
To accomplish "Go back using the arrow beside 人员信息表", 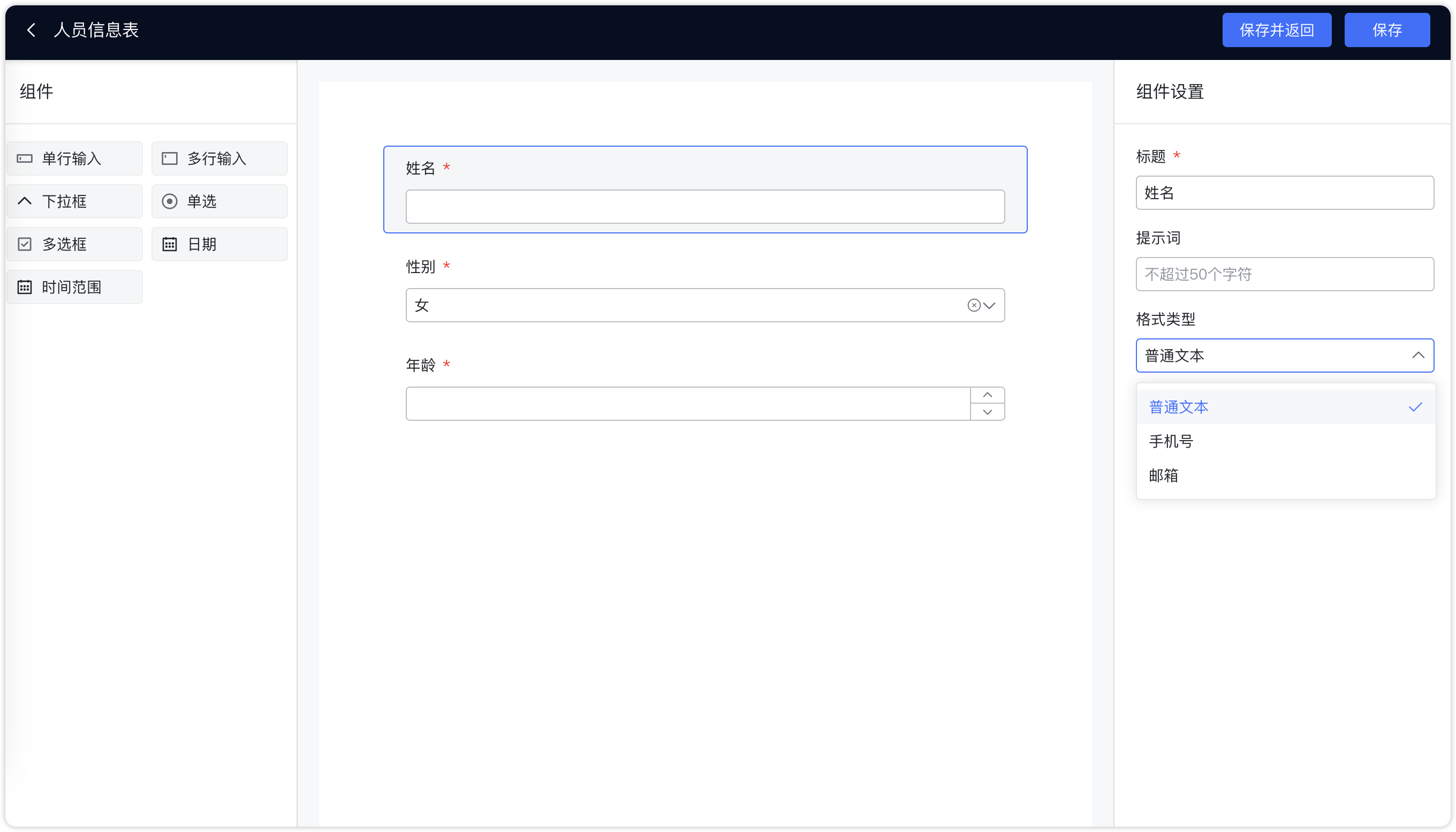I will (32, 30).
